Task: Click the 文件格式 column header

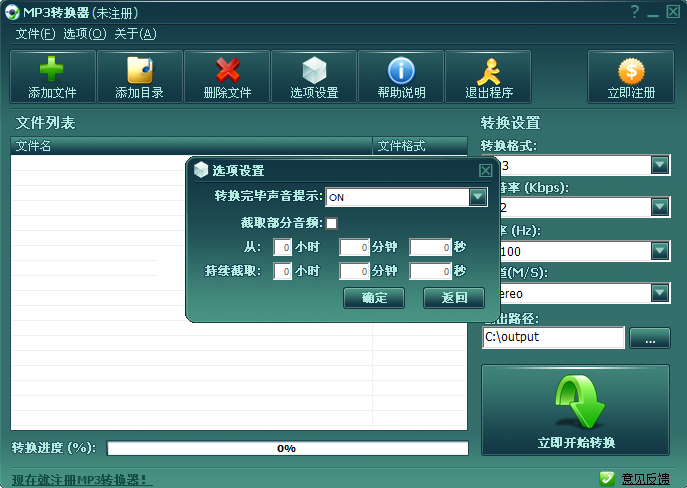Action: tap(420, 145)
